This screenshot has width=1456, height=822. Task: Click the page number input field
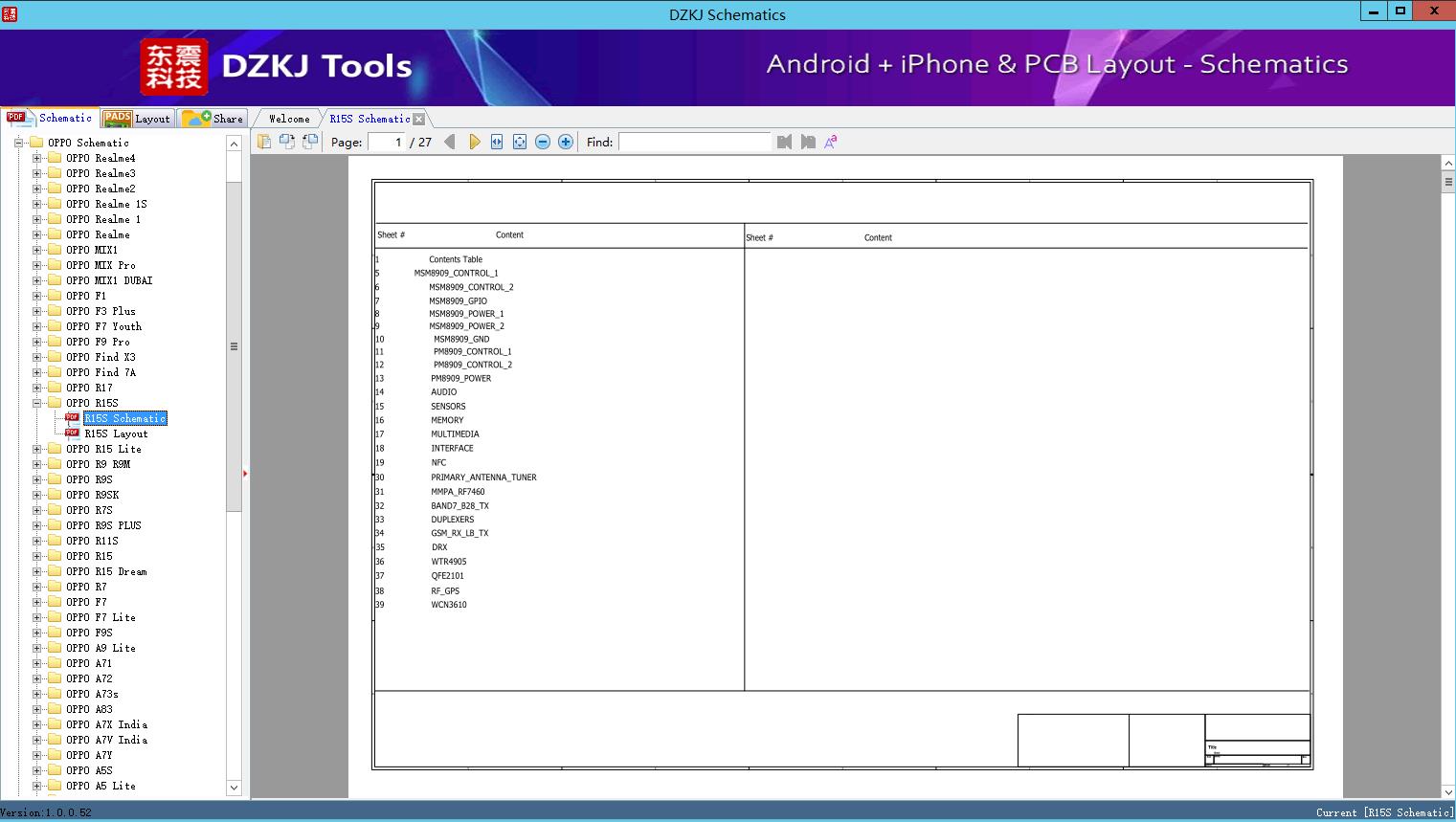tap(386, 142)
